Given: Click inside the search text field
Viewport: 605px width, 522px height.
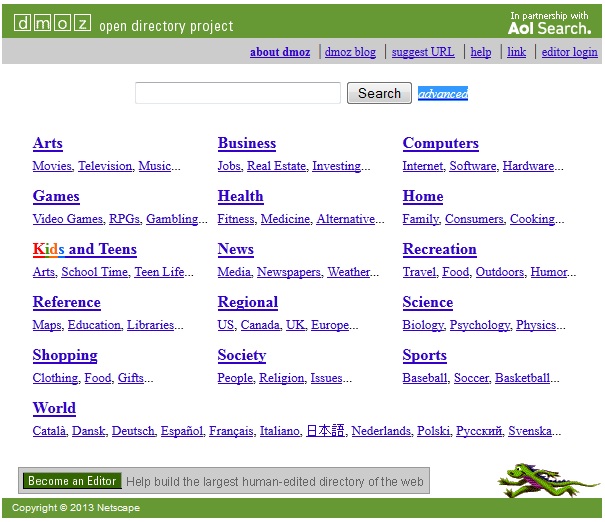Looking at the screenshot, I should pos(238,93).
